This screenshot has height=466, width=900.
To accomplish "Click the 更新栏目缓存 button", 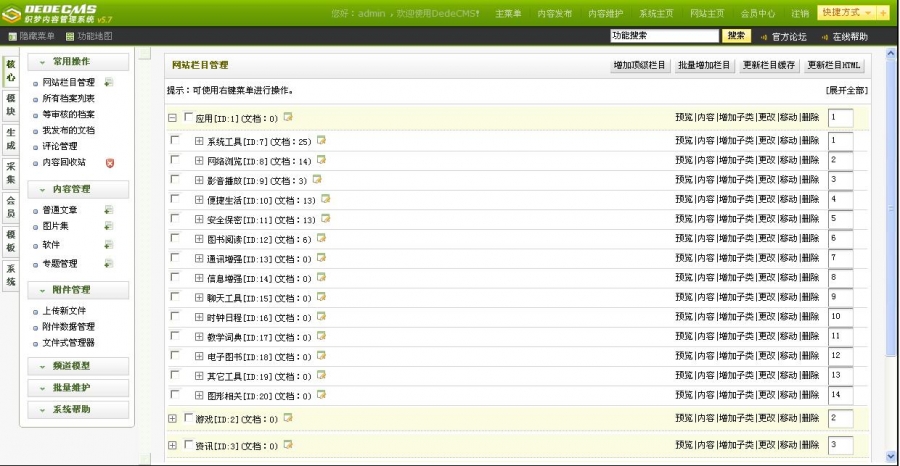I will coord(769,65).
